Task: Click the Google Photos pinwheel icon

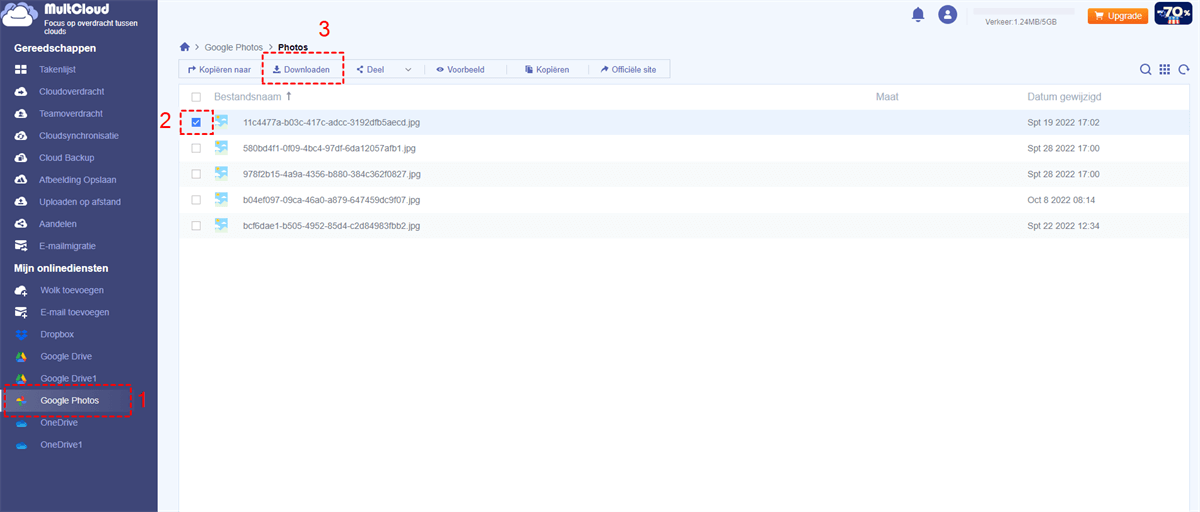Action: pyautogui.click(x=20, y=401)
